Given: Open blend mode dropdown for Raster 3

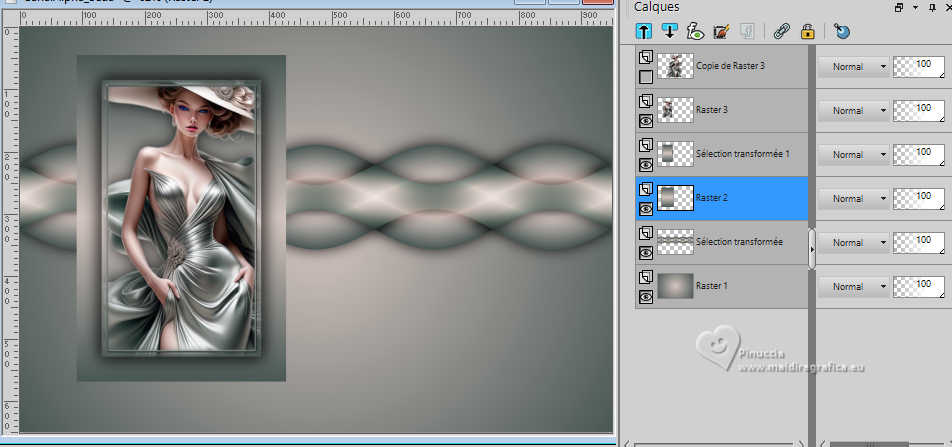Looking at the screenshot, I should (853, 111).
